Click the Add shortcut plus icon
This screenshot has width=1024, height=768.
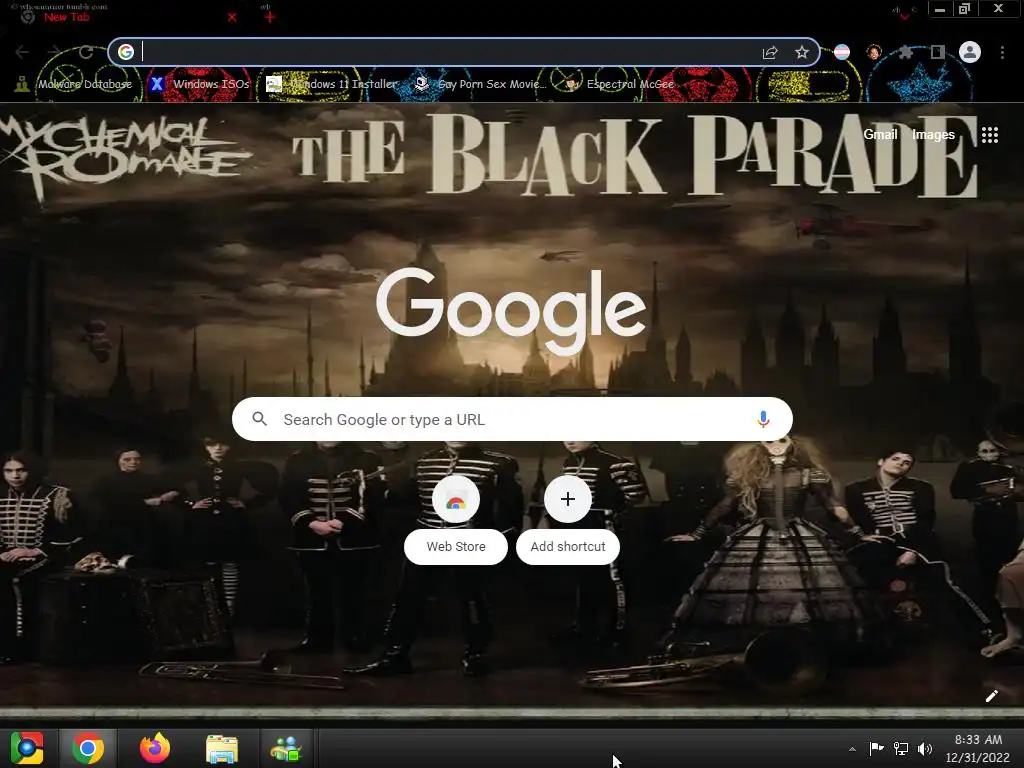[568, 500]
